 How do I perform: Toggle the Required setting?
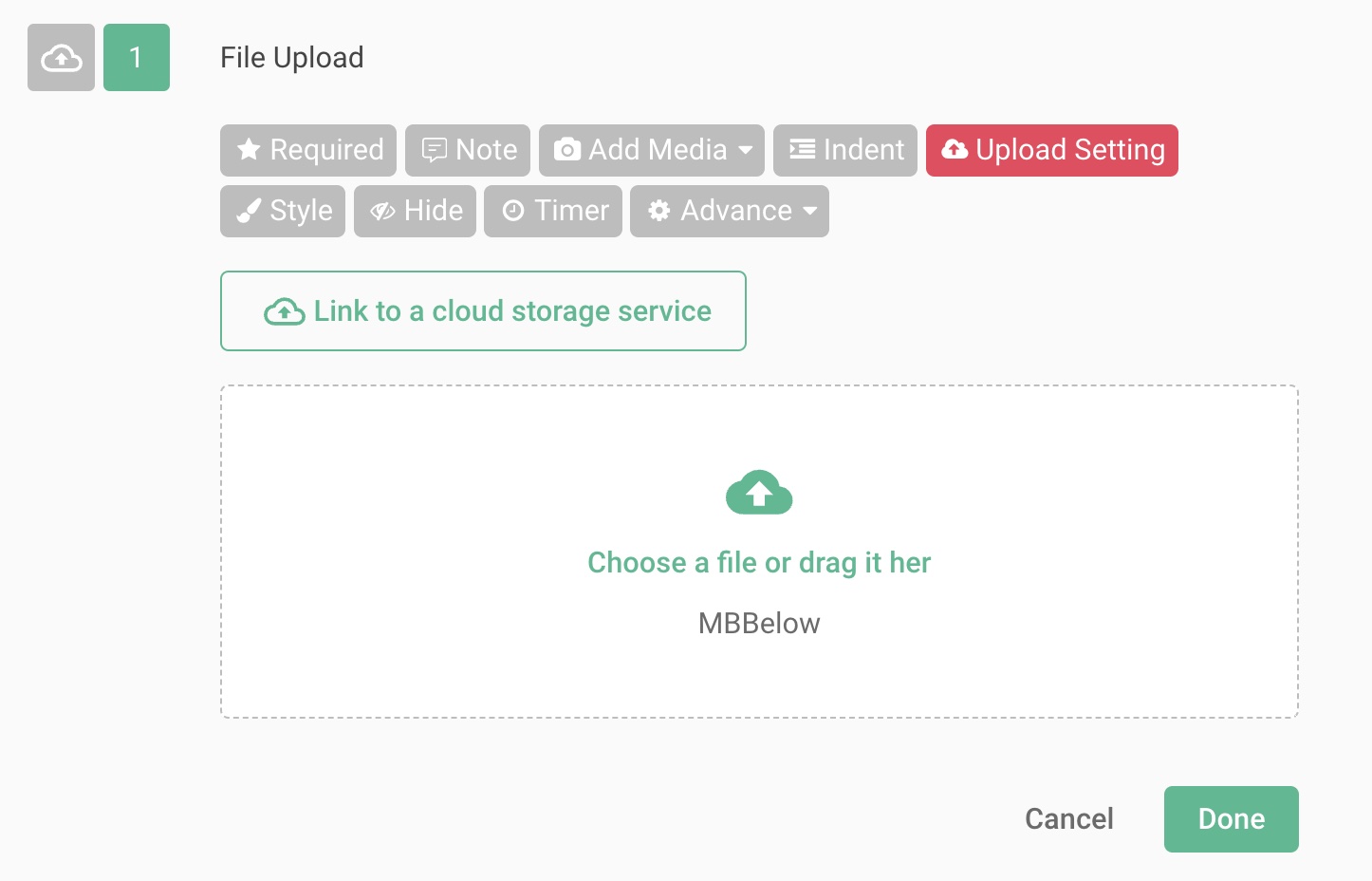click(x=307, y=149)
